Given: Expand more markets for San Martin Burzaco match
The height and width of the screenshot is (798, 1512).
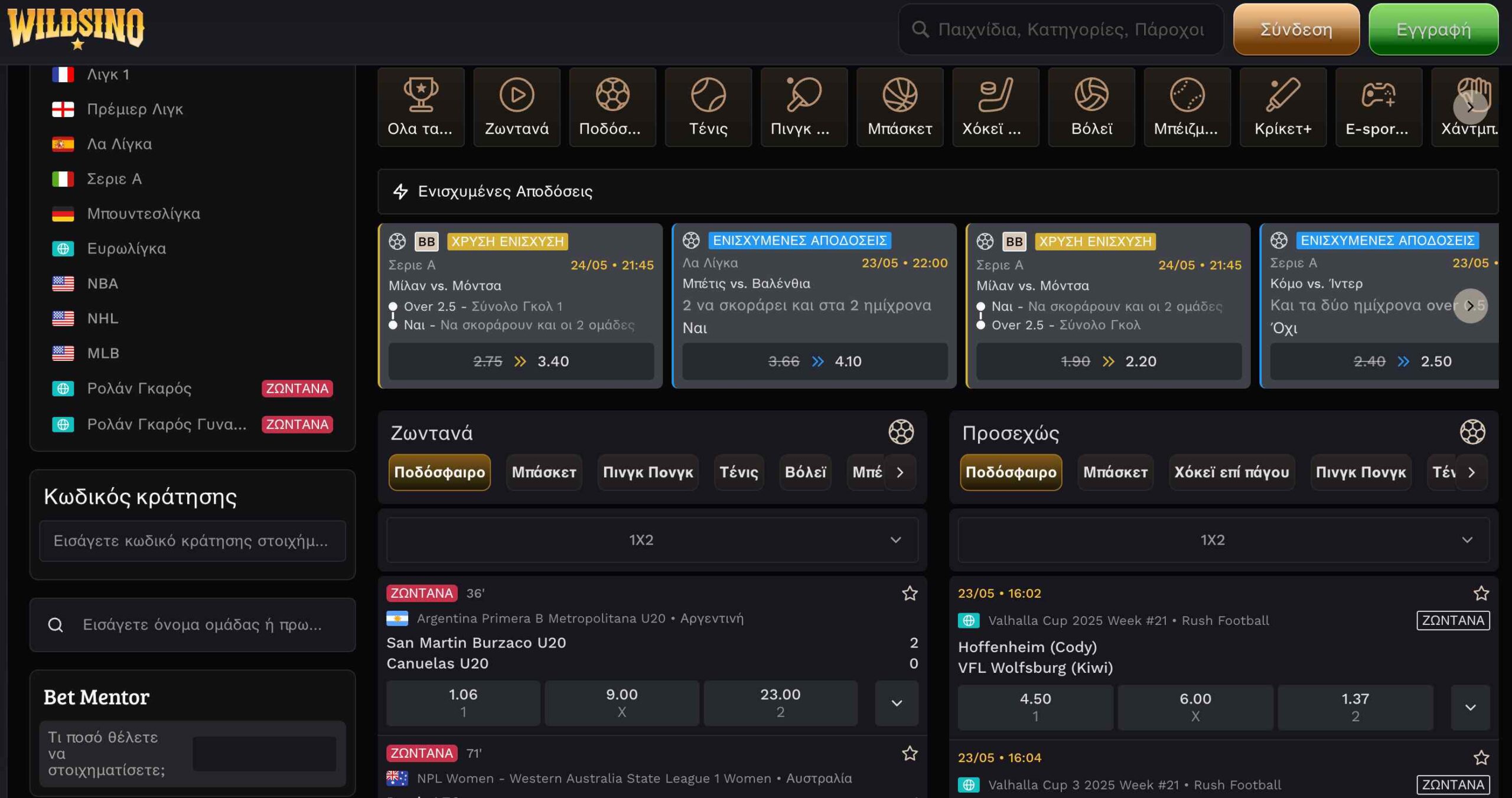Looking at the screenshot, I should [897, 703].
